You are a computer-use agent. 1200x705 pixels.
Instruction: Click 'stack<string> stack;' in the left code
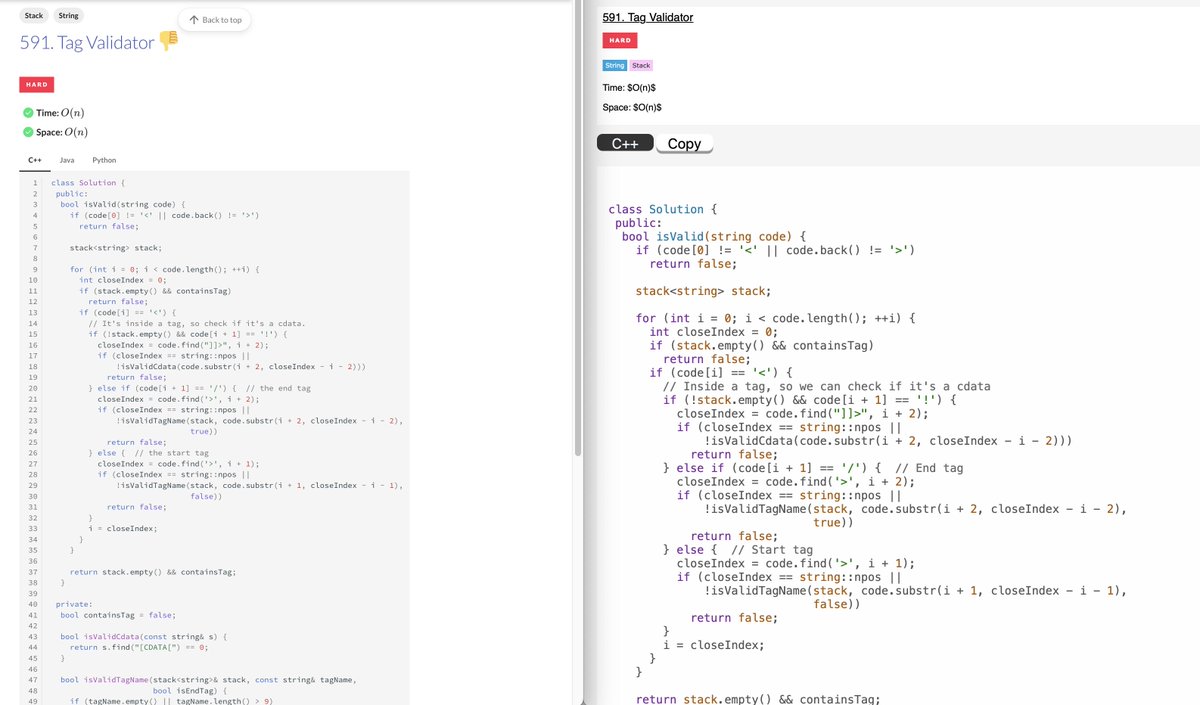click(116, 246)
